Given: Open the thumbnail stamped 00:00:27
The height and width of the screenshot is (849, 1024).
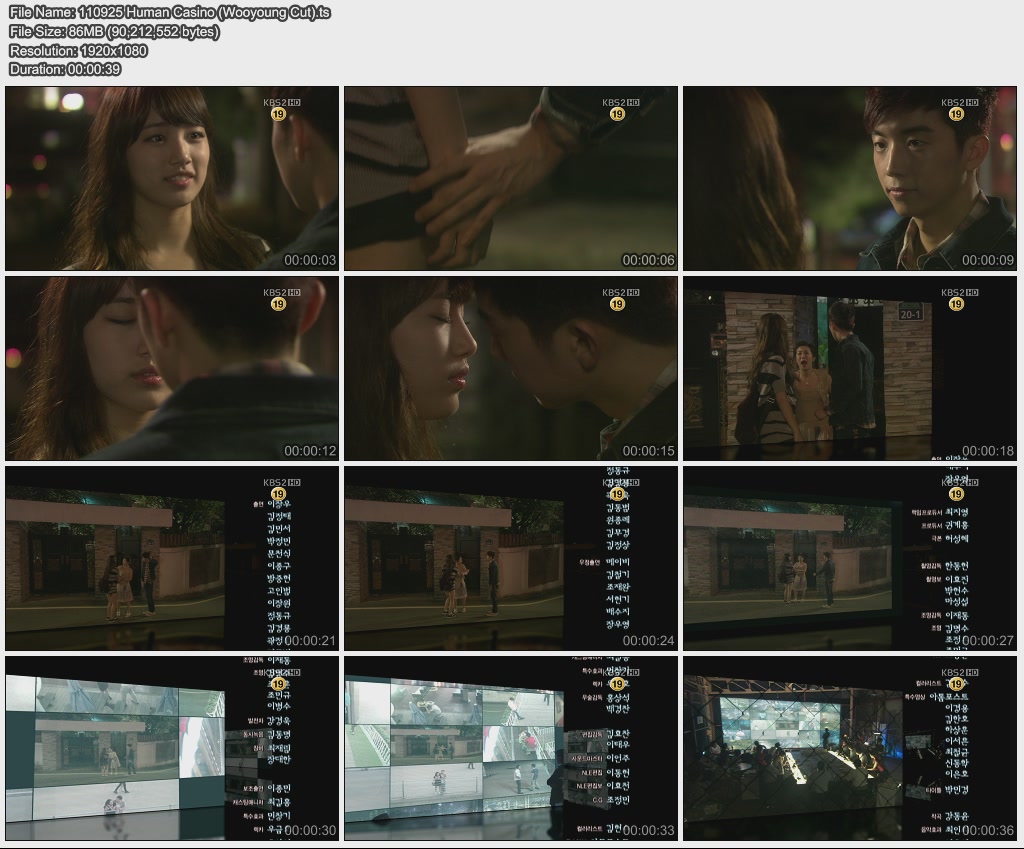Looking at the screenshot, I should 850,558.
